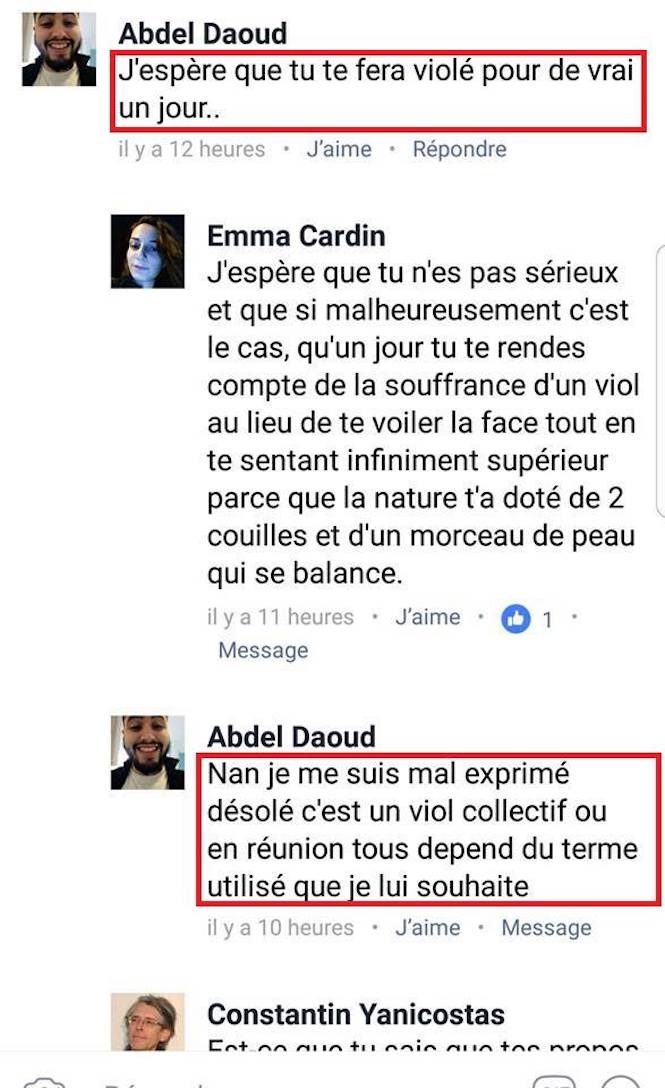Open the Constantin Yanicostas name link
Image resolution: width=665 pixels, height=1088 pixels.
click(356, 1014)
